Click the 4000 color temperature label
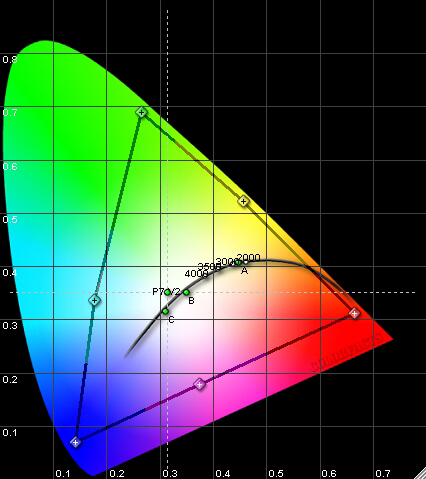 click(196, 274)
